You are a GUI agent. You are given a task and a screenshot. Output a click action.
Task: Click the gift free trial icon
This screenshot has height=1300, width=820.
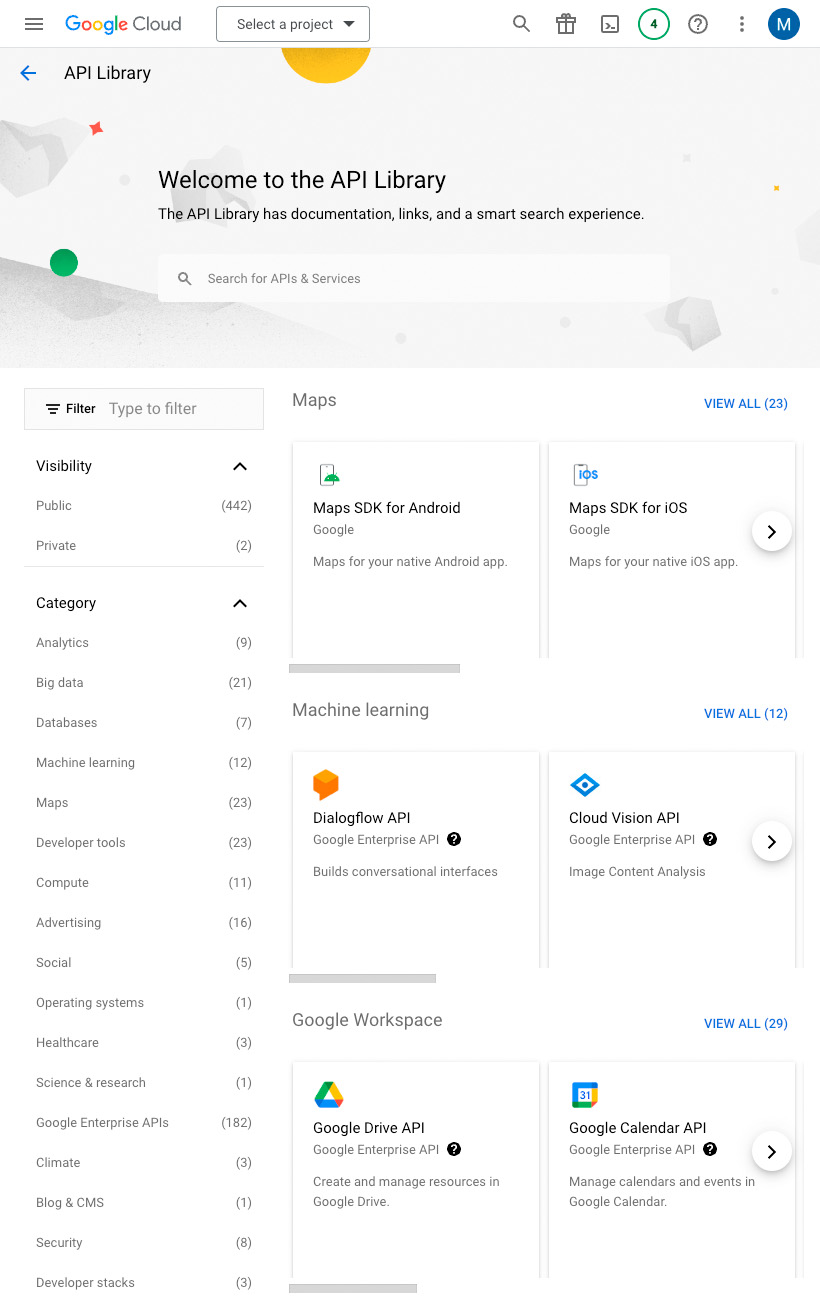[x=566, y=24]
